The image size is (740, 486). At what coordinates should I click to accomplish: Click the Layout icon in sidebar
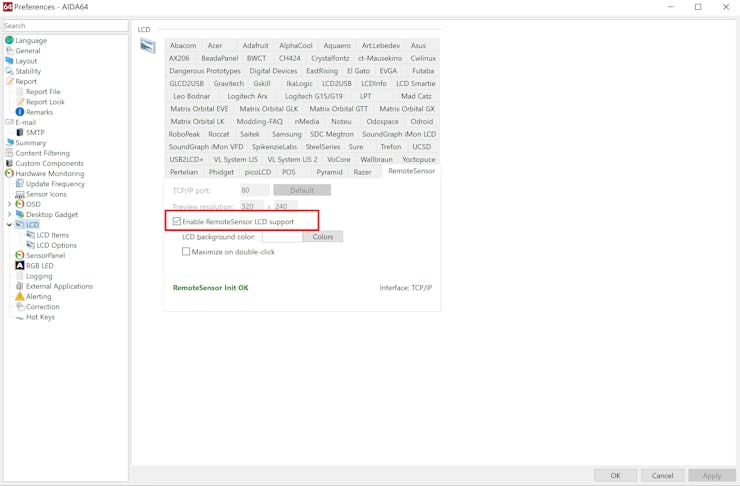pos(9,61)
